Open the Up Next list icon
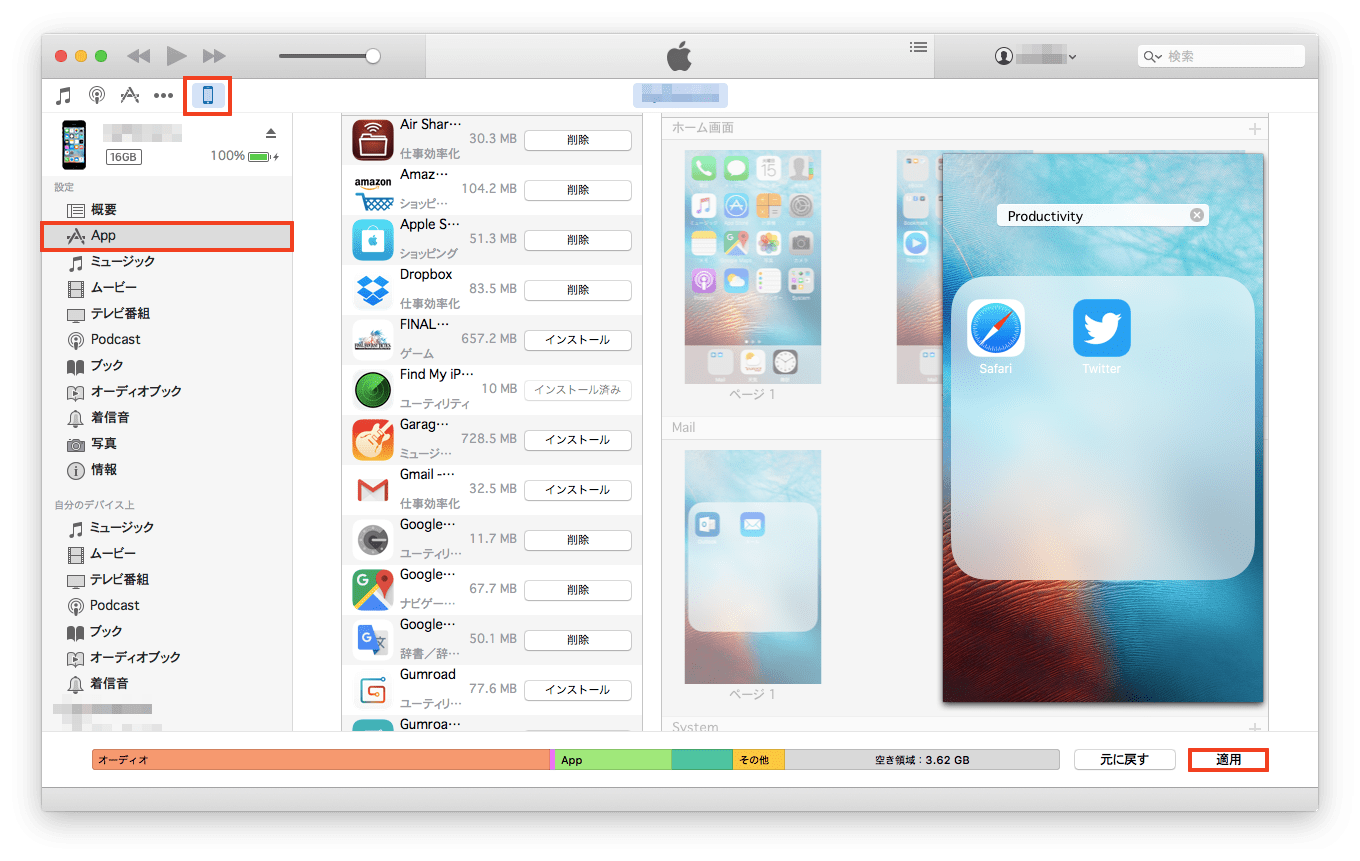This screenshot has width=1360, height=861. (918, 47)
